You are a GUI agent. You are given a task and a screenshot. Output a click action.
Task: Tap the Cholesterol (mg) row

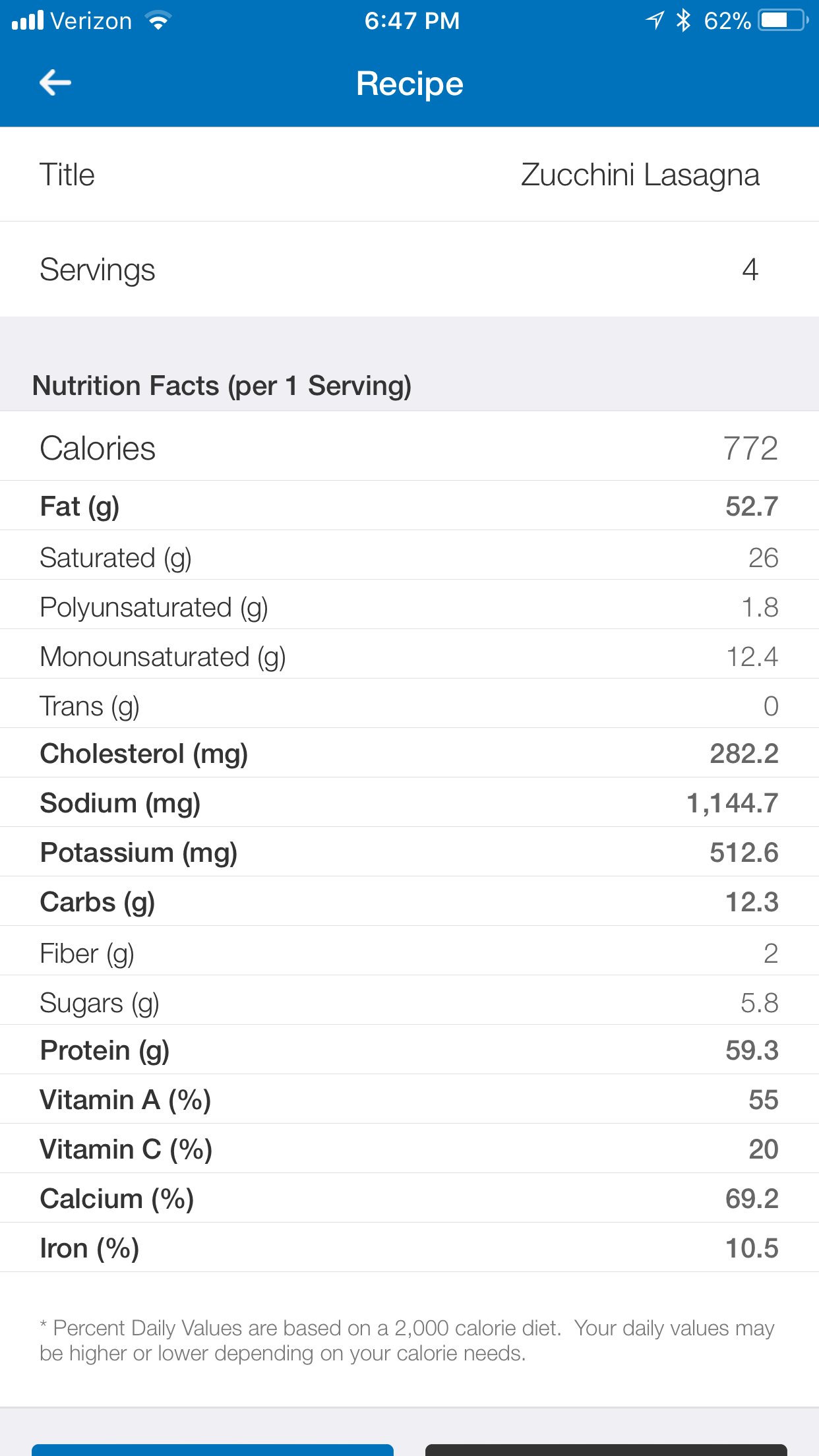409,754
